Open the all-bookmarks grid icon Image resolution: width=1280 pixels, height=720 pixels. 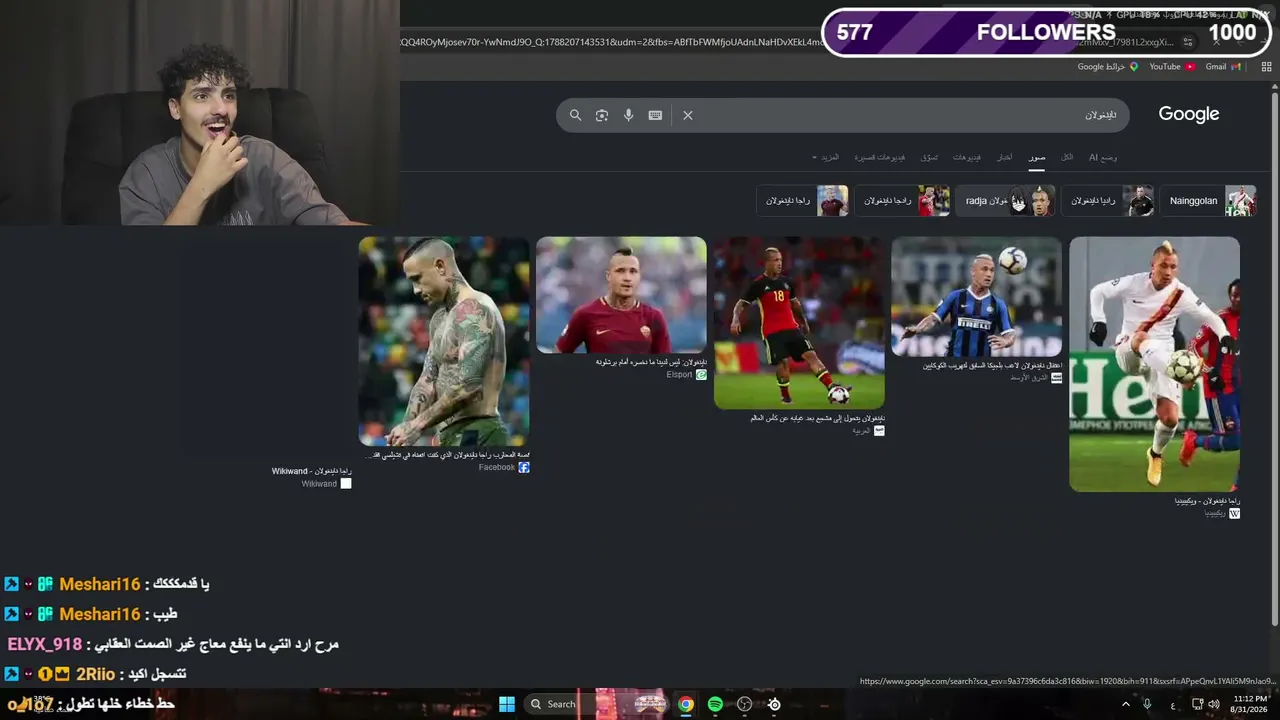[1266, 67]
